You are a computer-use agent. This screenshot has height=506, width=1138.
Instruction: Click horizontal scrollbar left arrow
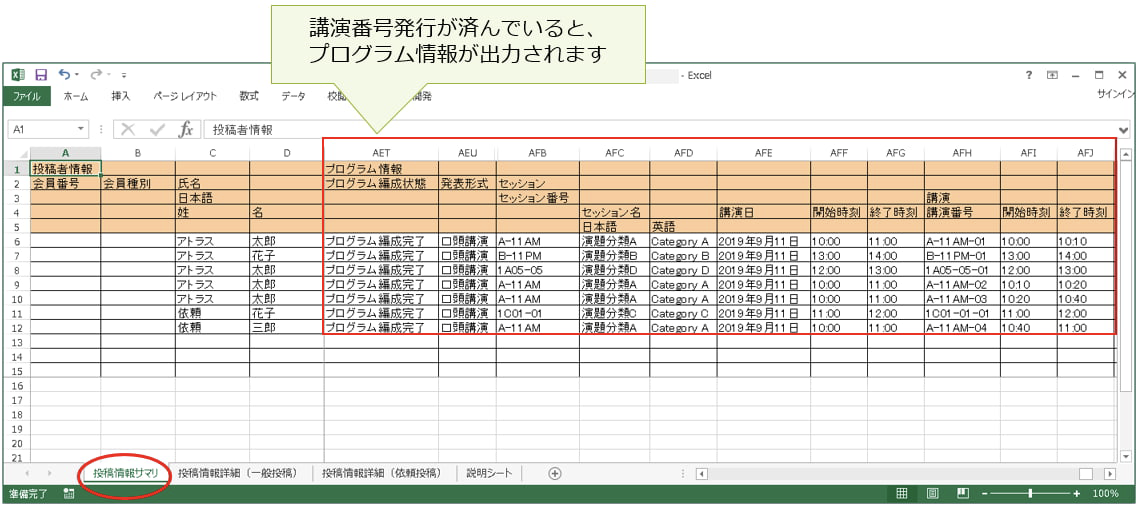pyautogui.click(x=702, y=474)
